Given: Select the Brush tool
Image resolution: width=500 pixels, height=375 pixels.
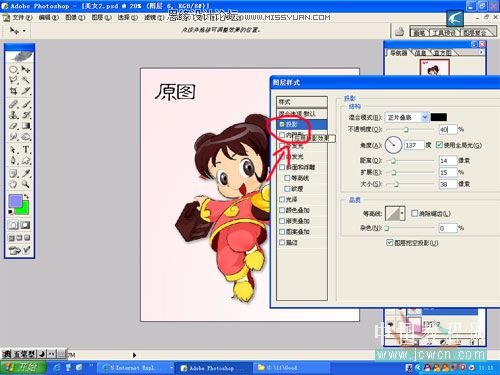Looking at the screenshot, I should click(26, 104).
